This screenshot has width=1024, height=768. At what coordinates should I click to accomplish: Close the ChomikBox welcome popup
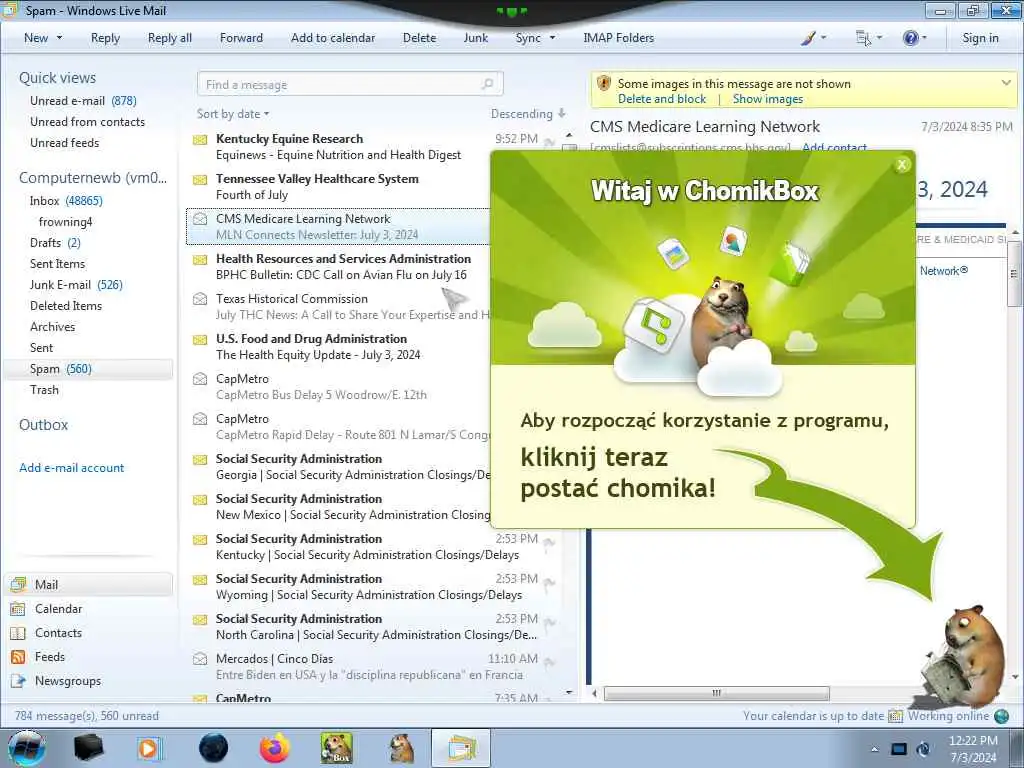pyautogui.click(x=902, y=165)
